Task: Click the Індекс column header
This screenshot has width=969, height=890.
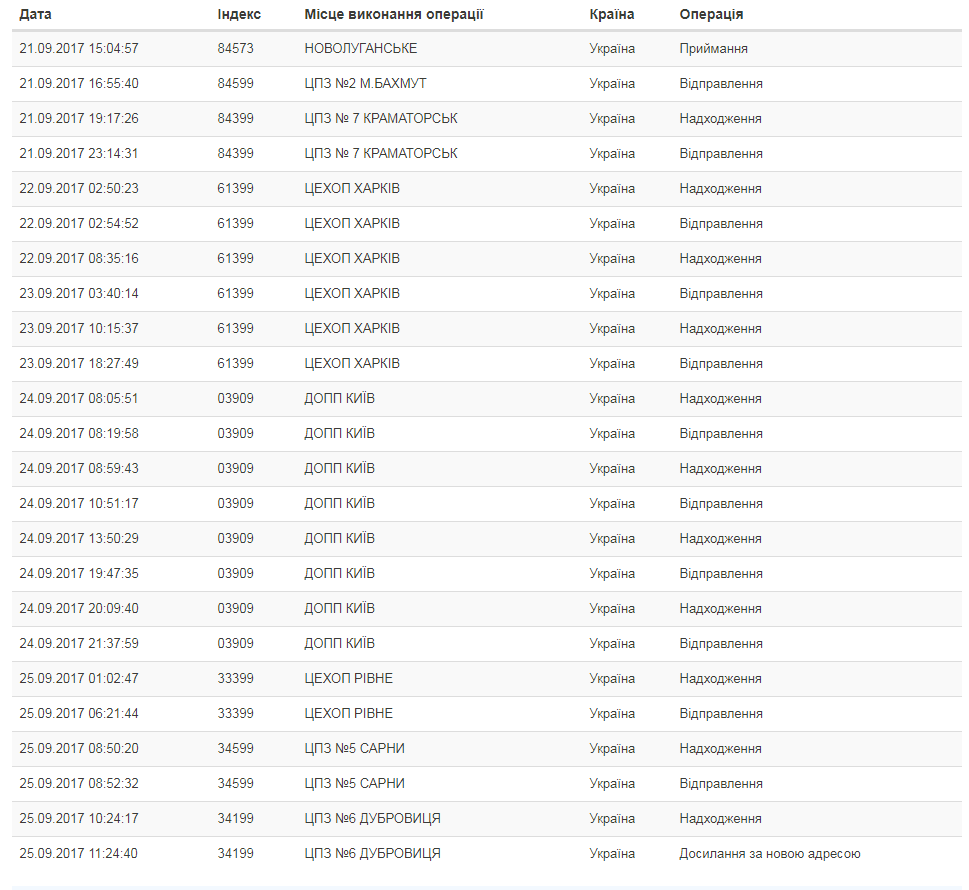Action: 239,15
